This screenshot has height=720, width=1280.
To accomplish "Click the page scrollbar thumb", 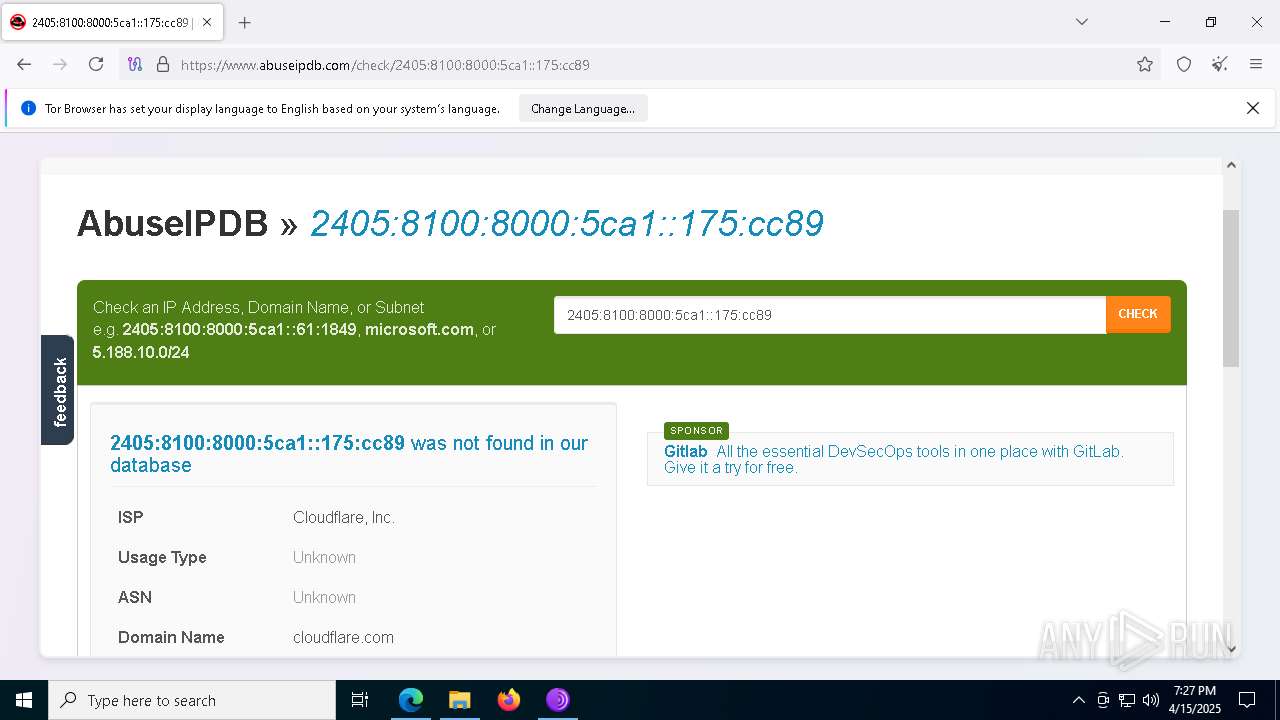I will [x=1231, y=288].
